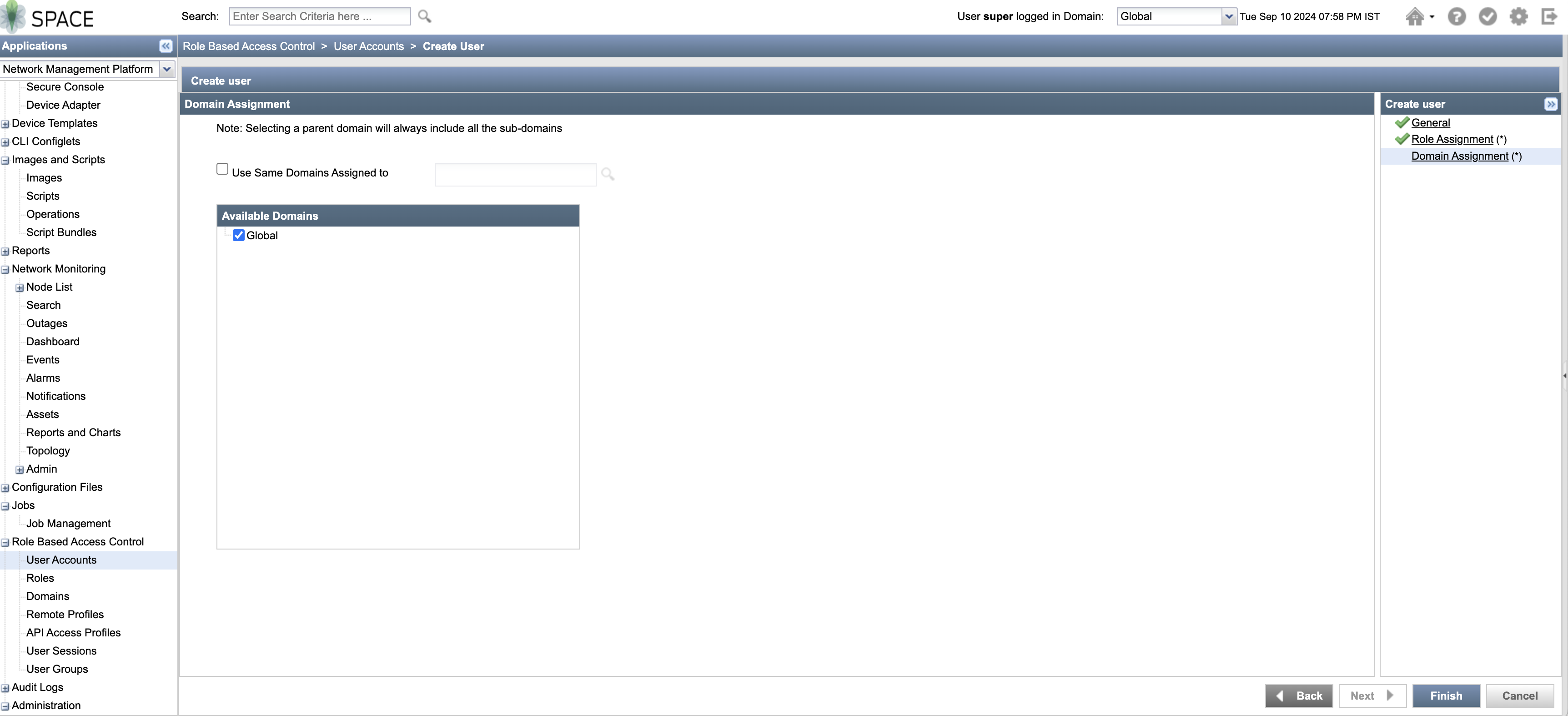Focus the global search input field

(320, 16)
